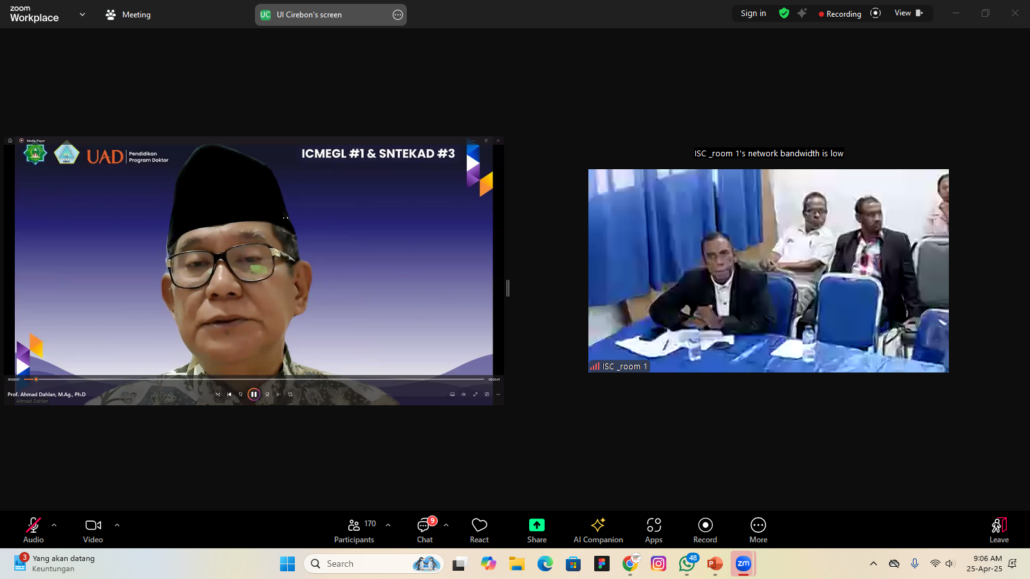The height and width of the screenshot is (579, 1030).
Task: Pause the shared video playback
Action: pyautogui.click(x=254, y=394)
